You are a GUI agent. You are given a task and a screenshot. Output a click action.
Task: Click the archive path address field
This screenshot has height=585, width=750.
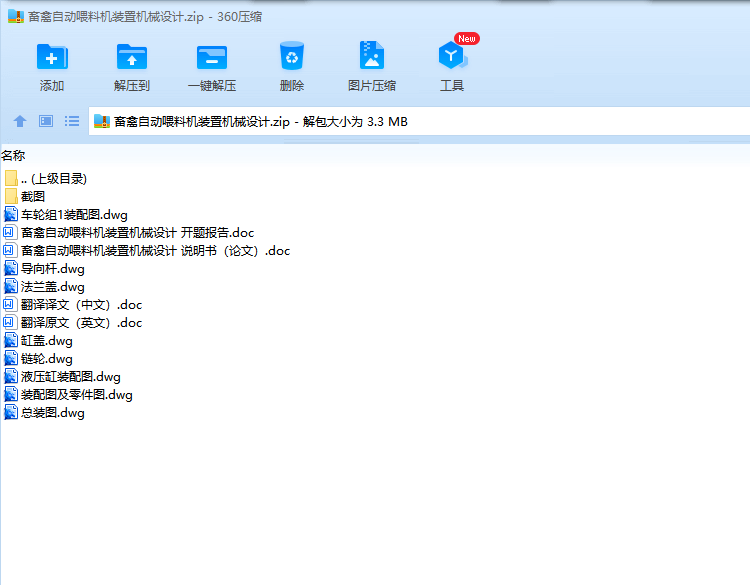click(x=419, y=121)
